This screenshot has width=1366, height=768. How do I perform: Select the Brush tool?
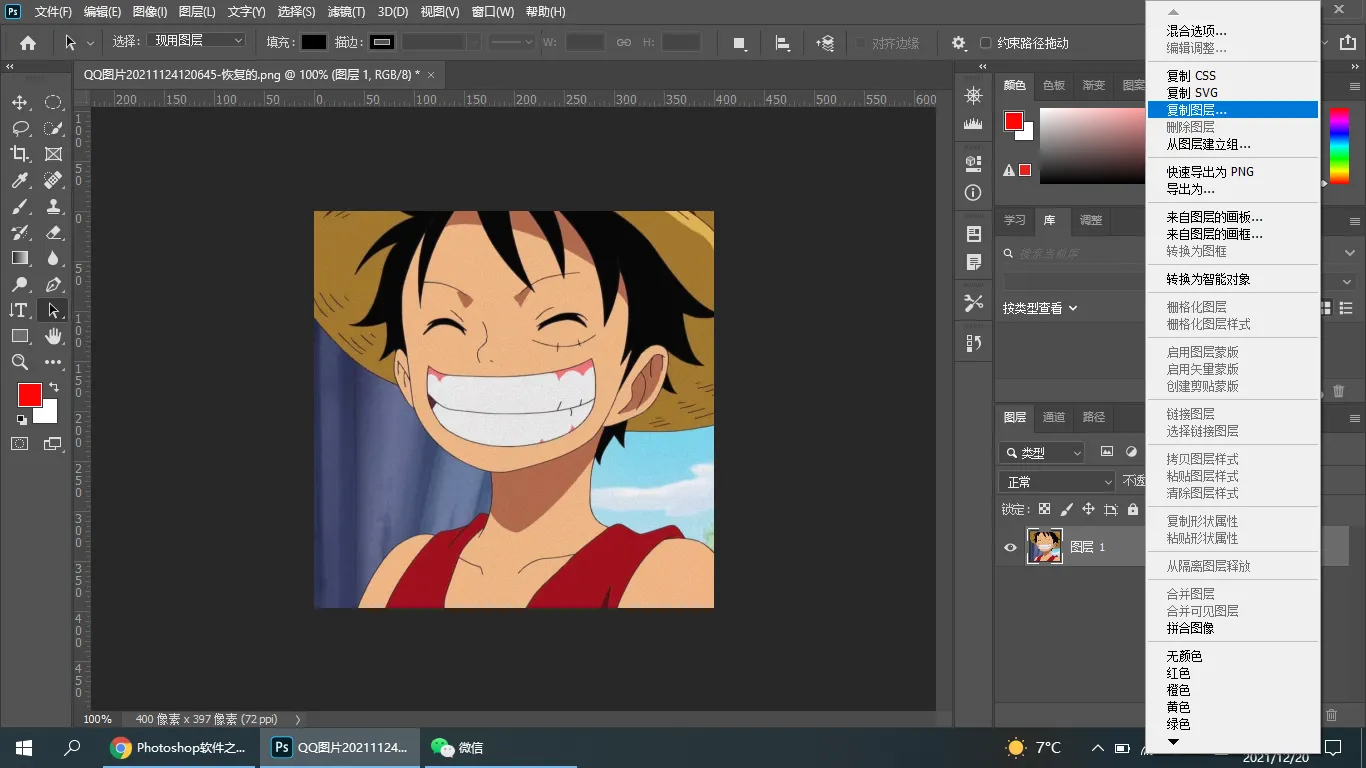[x=20, y=206]
